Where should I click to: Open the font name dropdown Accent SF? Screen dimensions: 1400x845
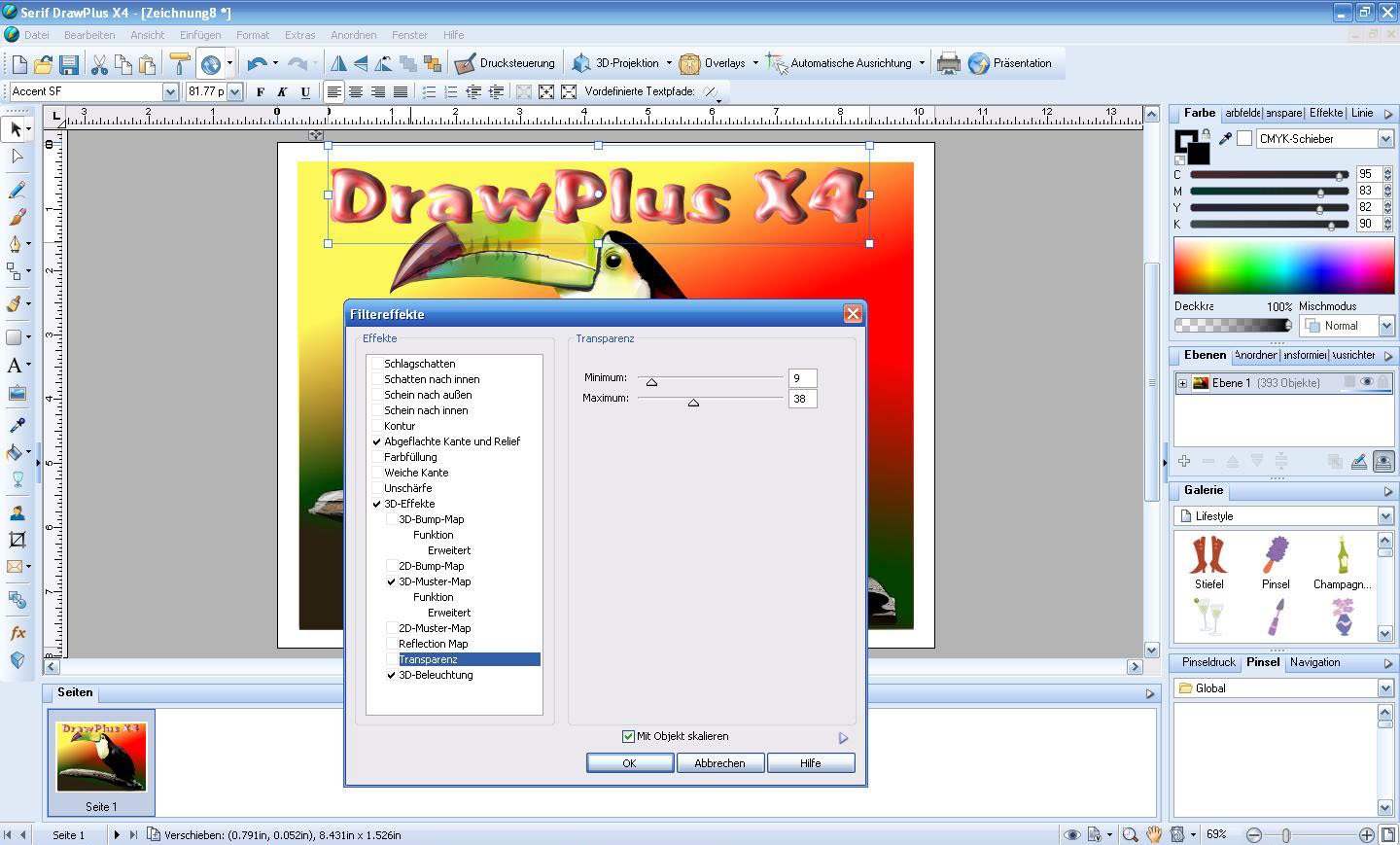[170, 91]
